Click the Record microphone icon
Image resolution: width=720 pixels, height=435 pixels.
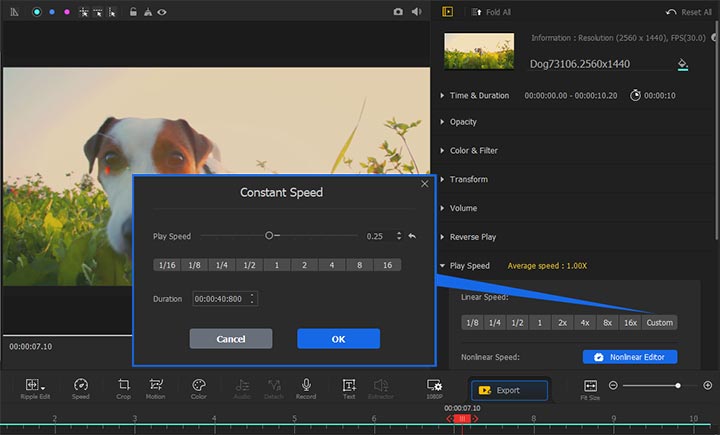click(x=306, y=385)
